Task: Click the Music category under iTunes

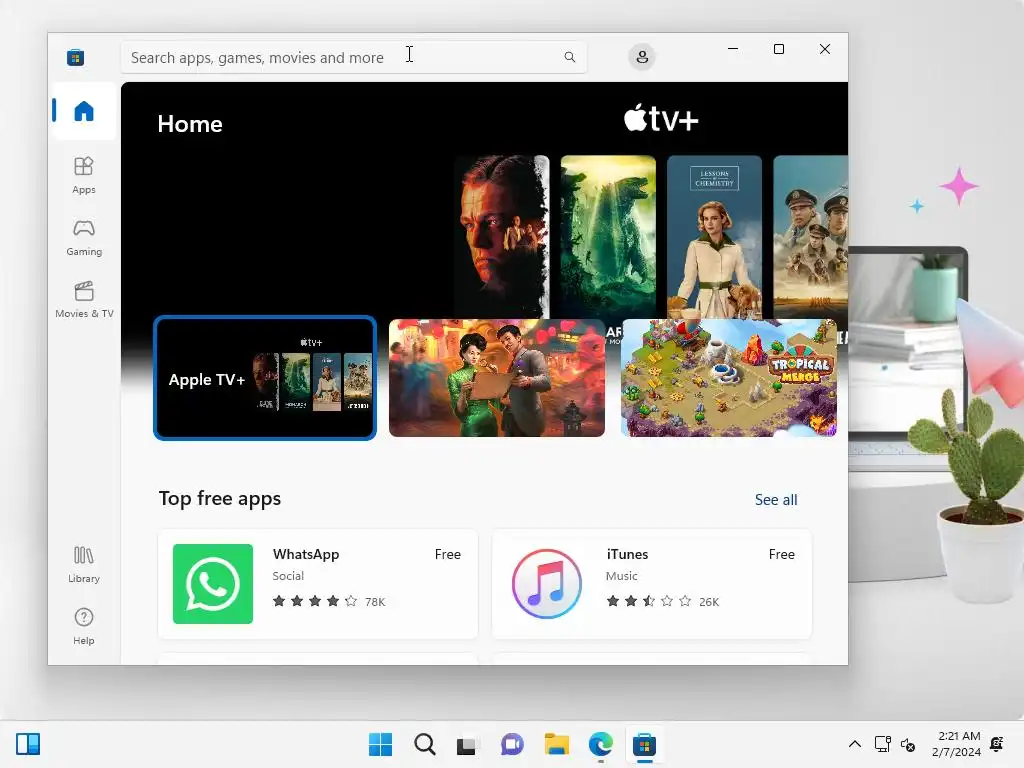Action: point(621,576)
